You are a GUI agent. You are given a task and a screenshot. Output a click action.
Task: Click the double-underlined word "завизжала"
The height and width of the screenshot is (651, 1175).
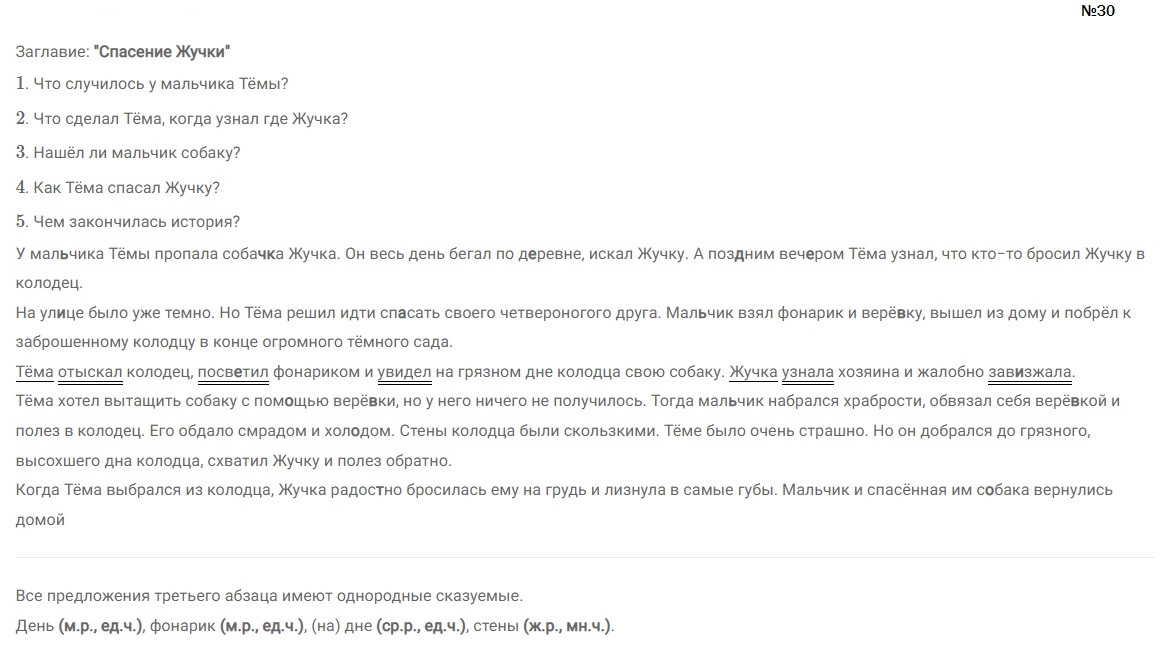1030,372
